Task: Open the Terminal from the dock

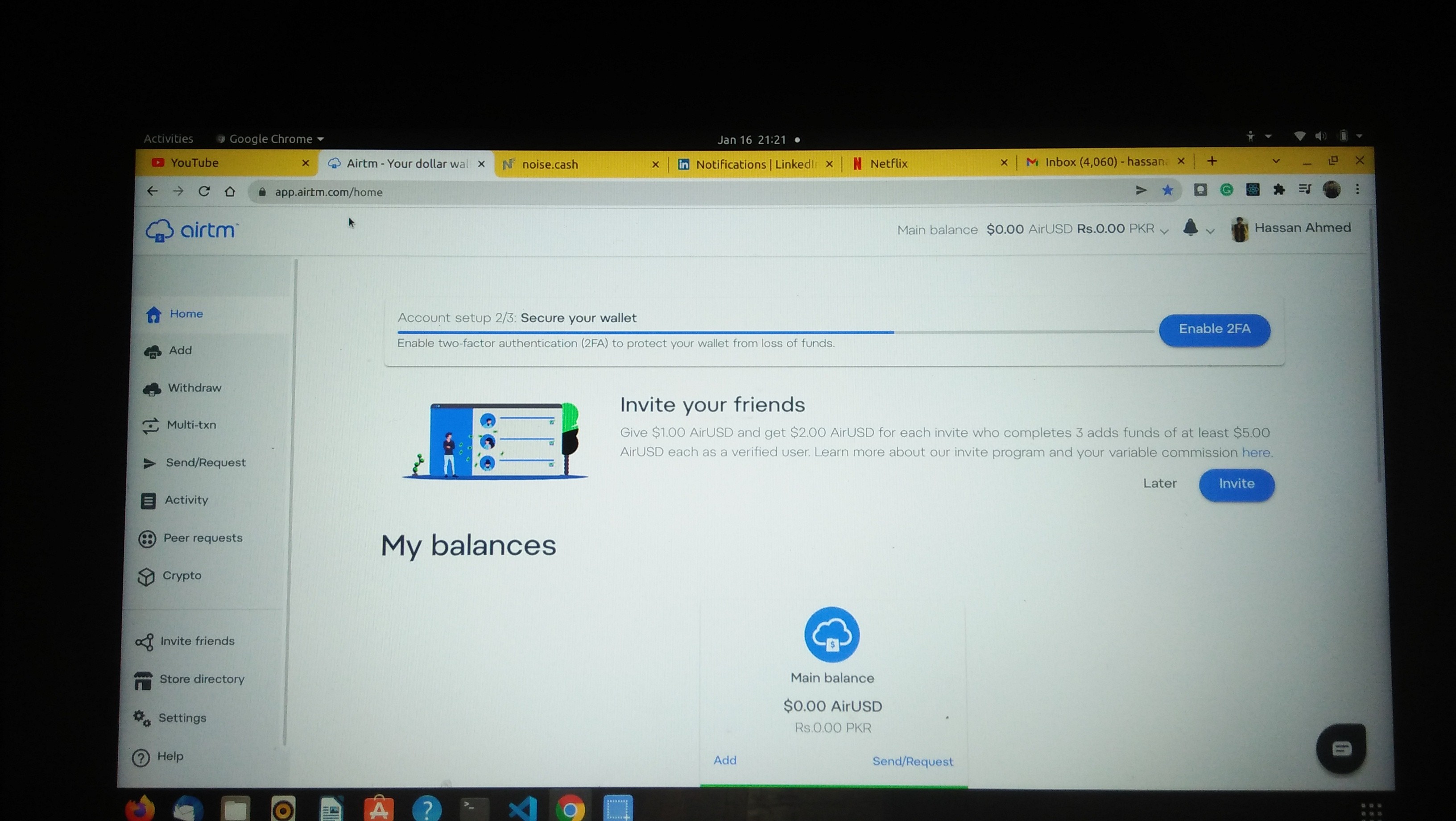Action: [475, 809]
